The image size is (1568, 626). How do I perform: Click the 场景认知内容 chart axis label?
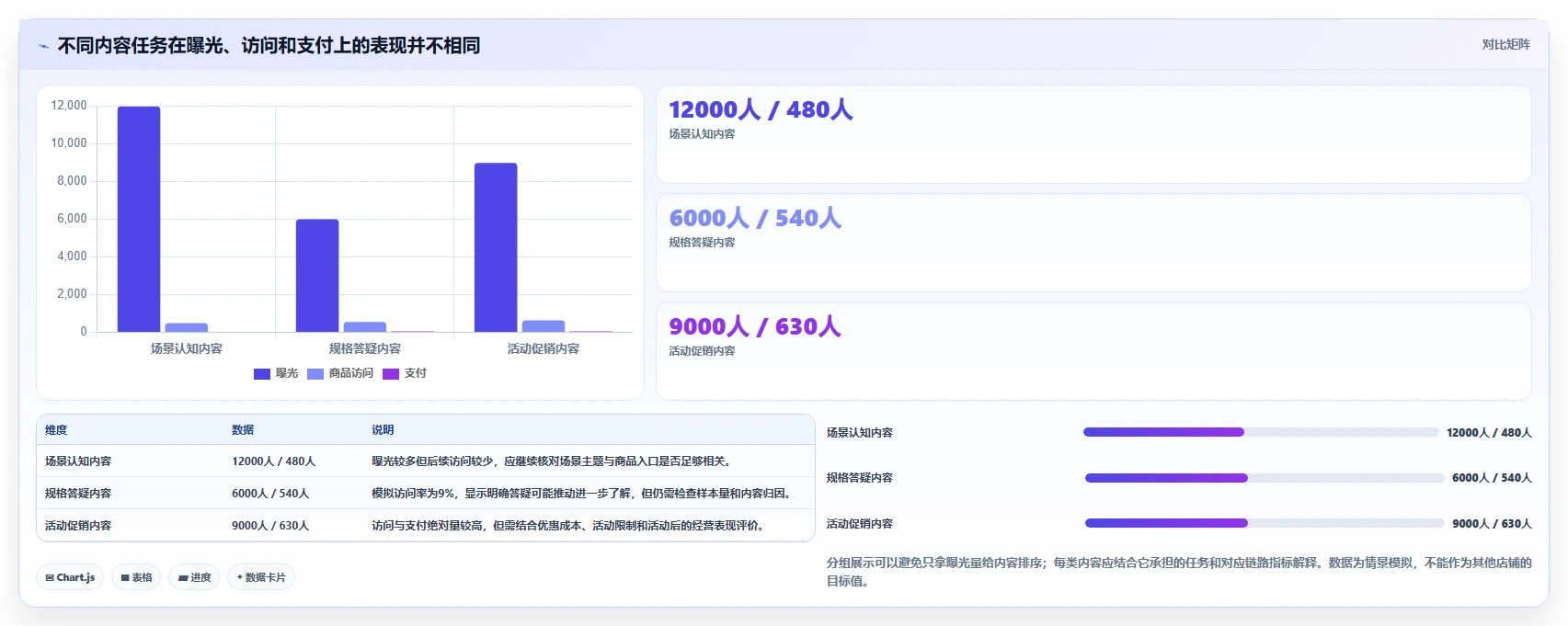pos(187,348)
